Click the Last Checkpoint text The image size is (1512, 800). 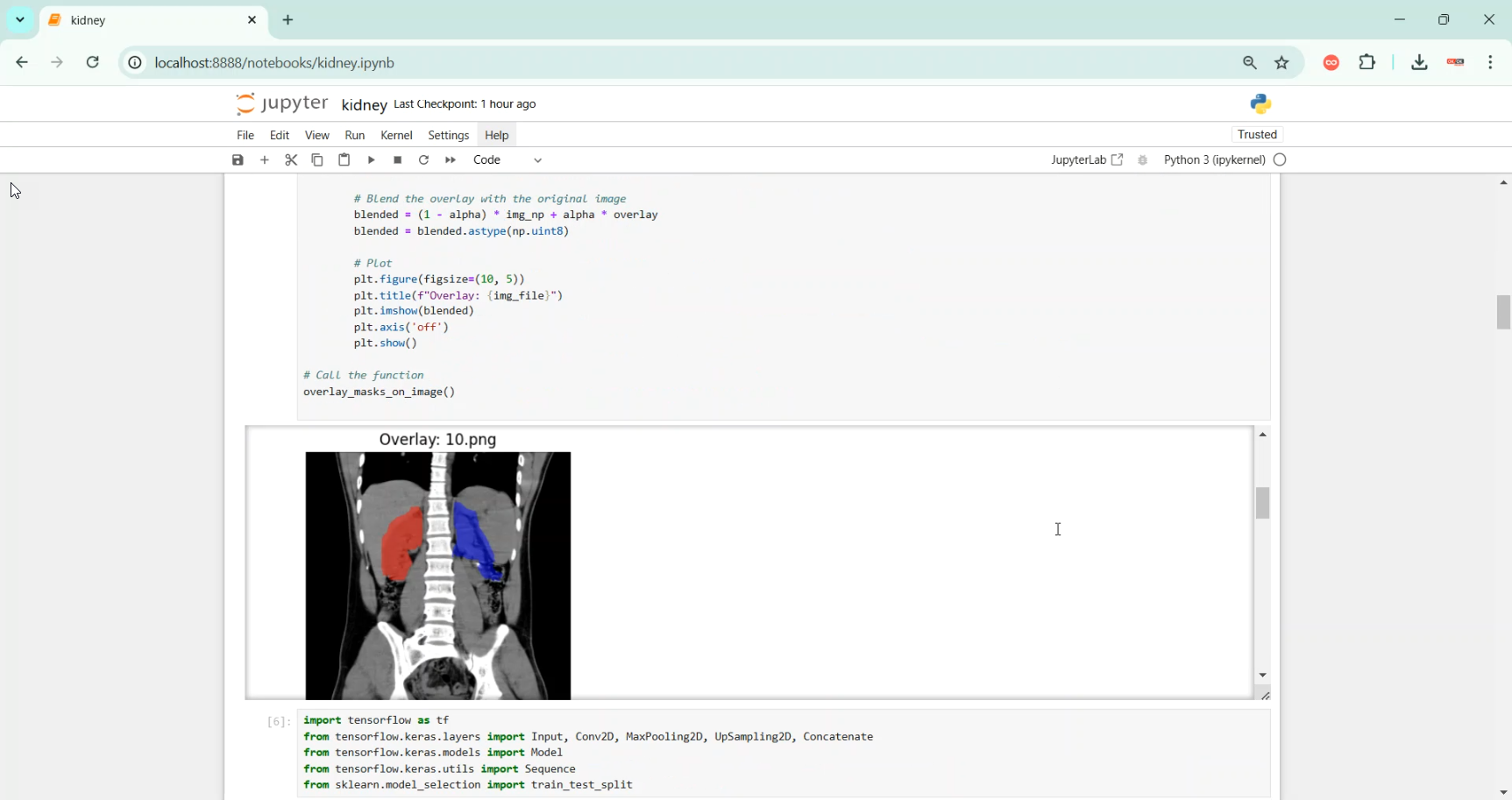point(465,104)
